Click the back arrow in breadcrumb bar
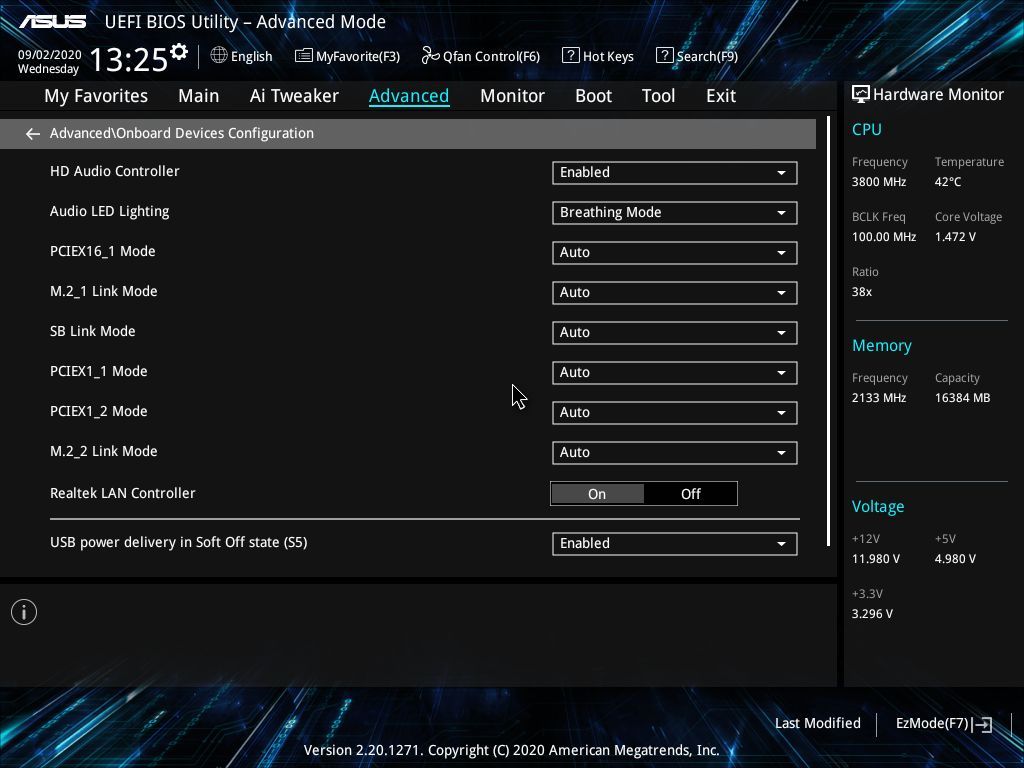 (x=33, y=134)
